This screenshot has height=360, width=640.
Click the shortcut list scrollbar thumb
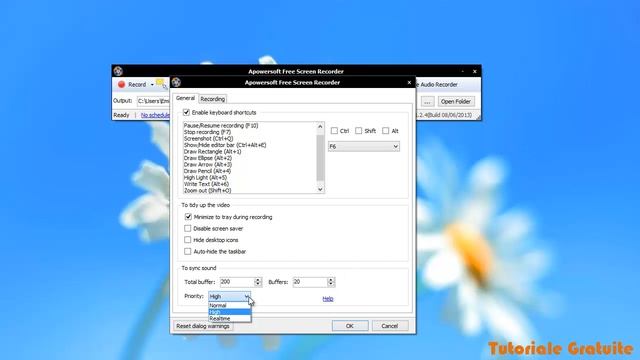pyautogui.click(x=320, y=157)
